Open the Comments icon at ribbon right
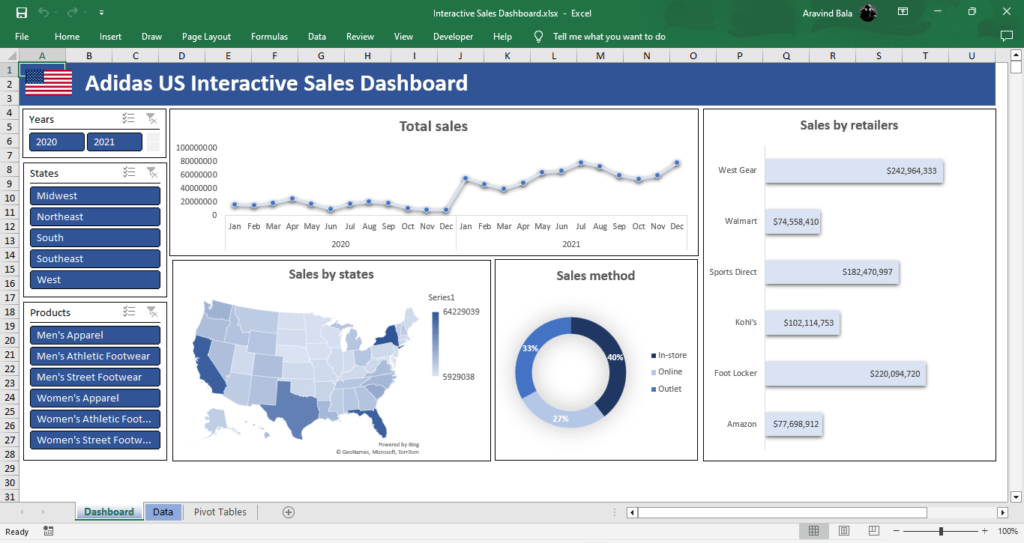 [x=1006, y=37]
